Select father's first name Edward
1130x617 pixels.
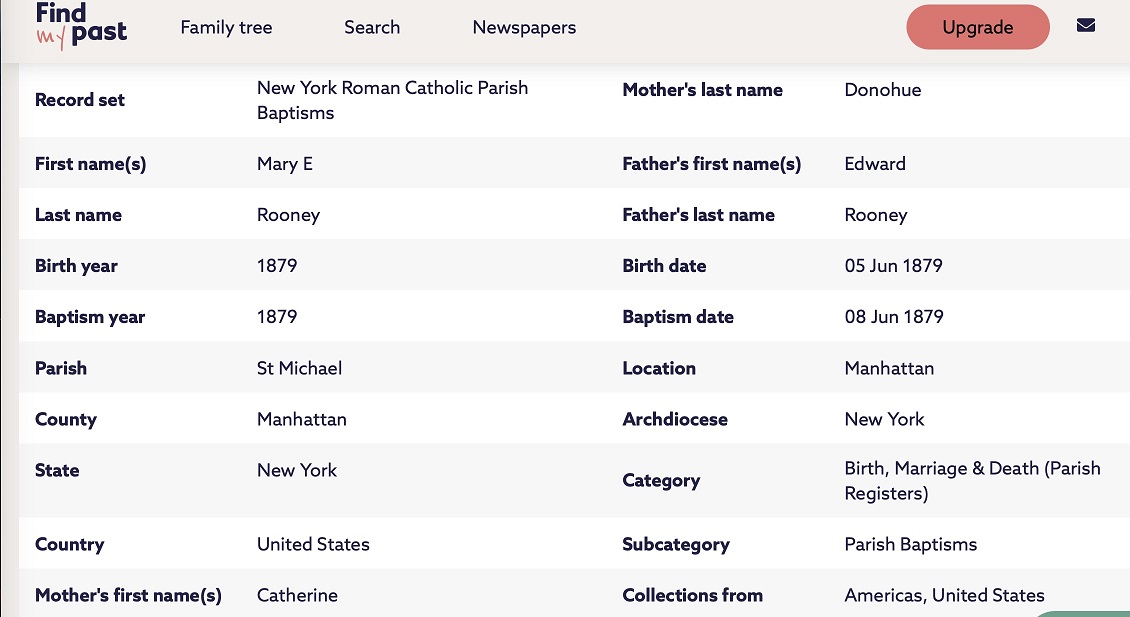(x=875, y=164)
